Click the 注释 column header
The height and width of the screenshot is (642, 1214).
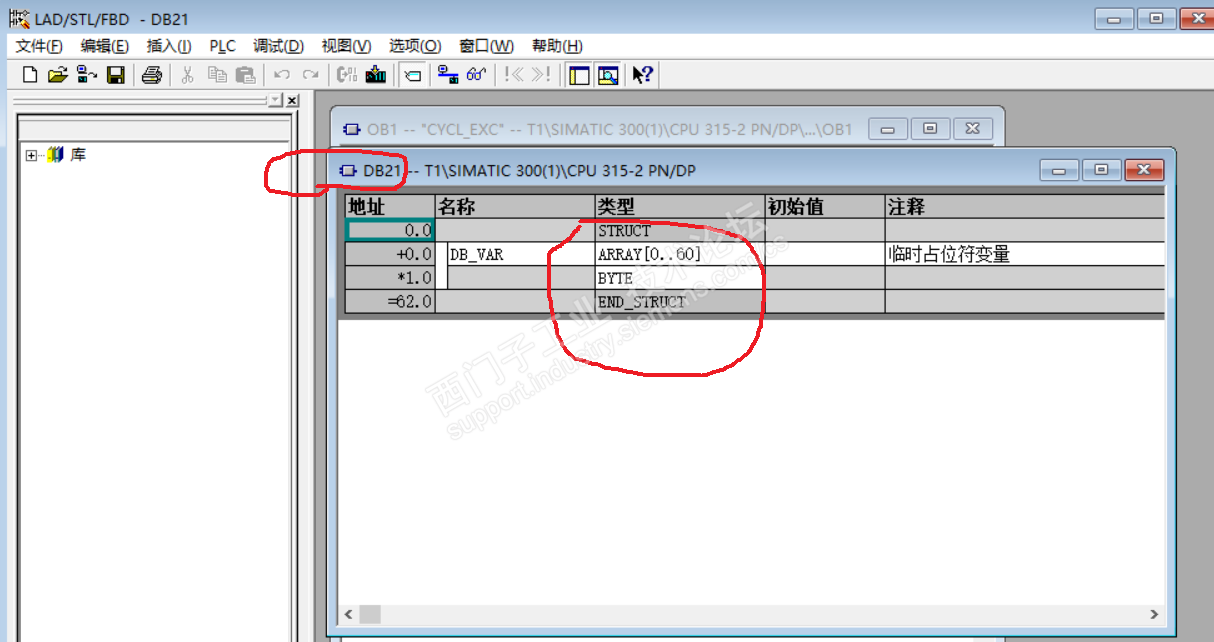tap(1025, 206)
